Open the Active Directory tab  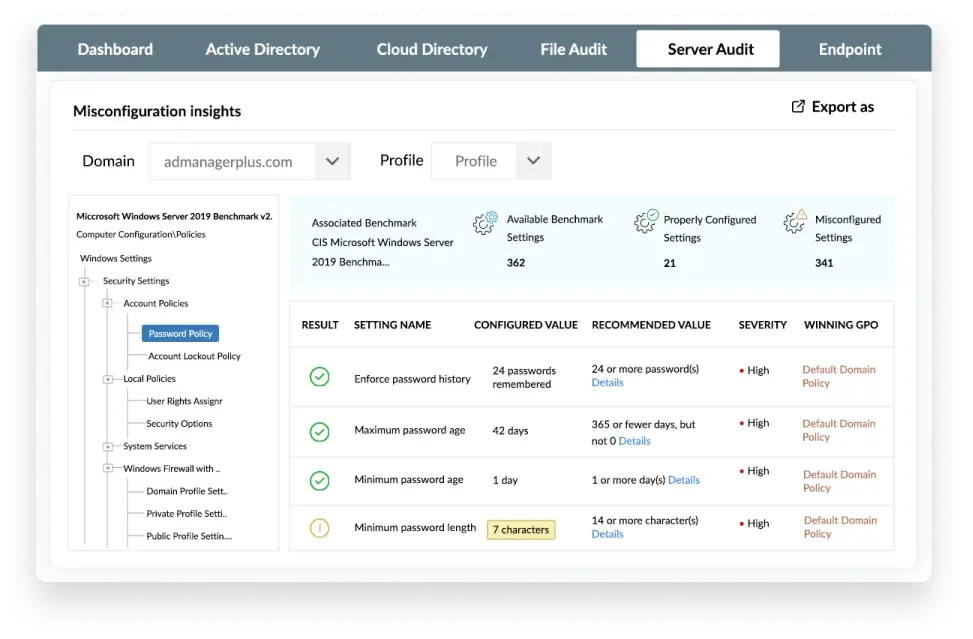pyautogui.click(x=262, y=49)
